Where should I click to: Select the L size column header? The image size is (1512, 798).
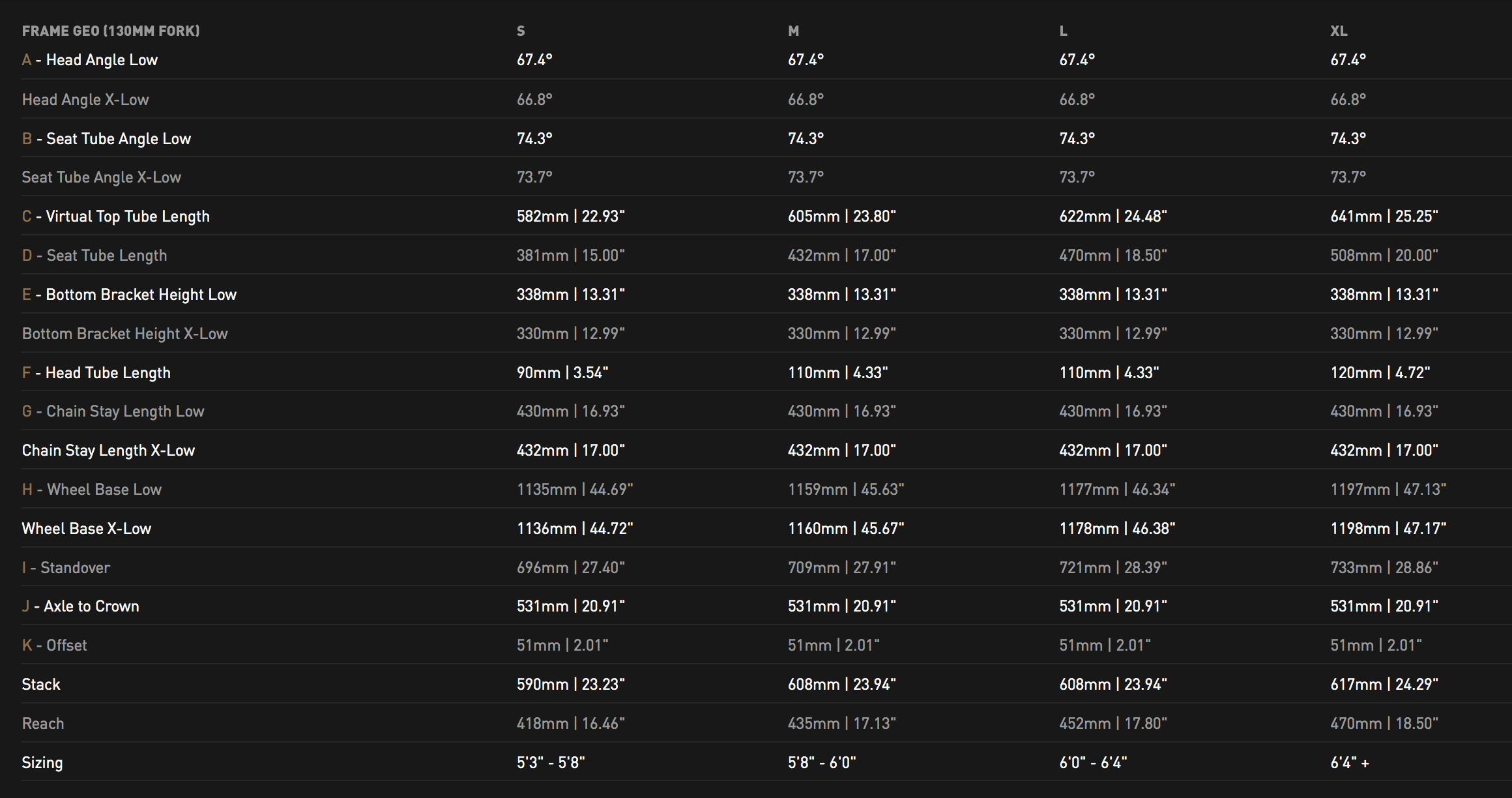(1064, 31)
